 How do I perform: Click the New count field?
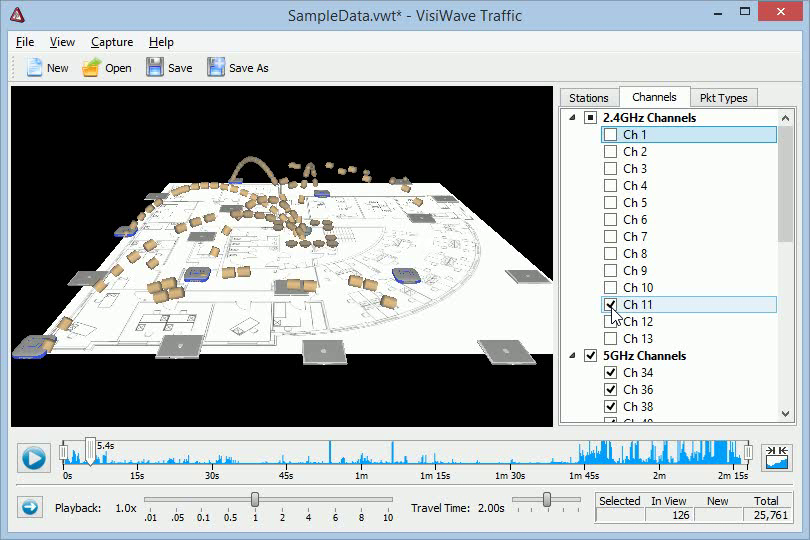point(718,515)
